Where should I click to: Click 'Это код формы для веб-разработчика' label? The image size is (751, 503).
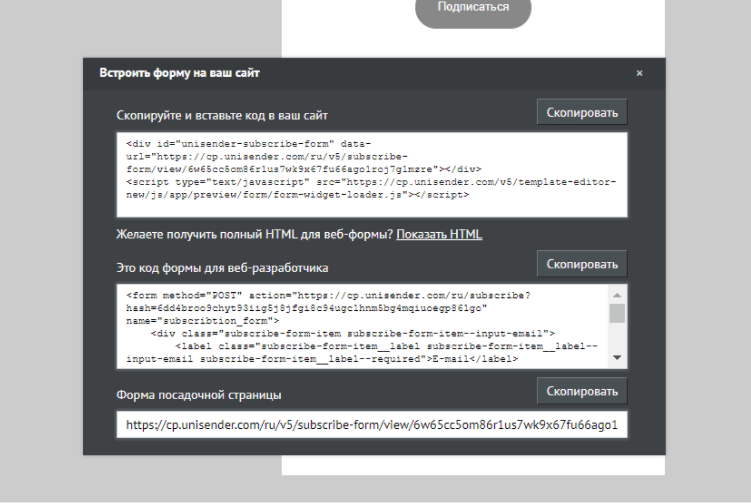click(222, 267)
